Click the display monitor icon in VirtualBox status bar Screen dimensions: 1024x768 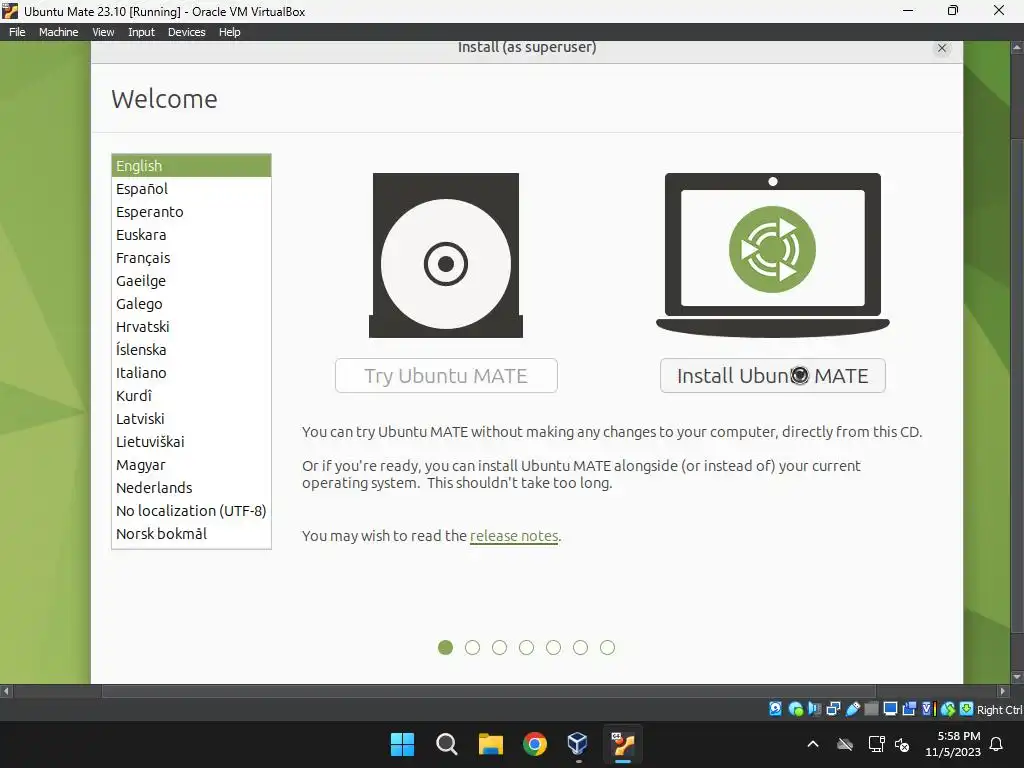pos(890,709)
